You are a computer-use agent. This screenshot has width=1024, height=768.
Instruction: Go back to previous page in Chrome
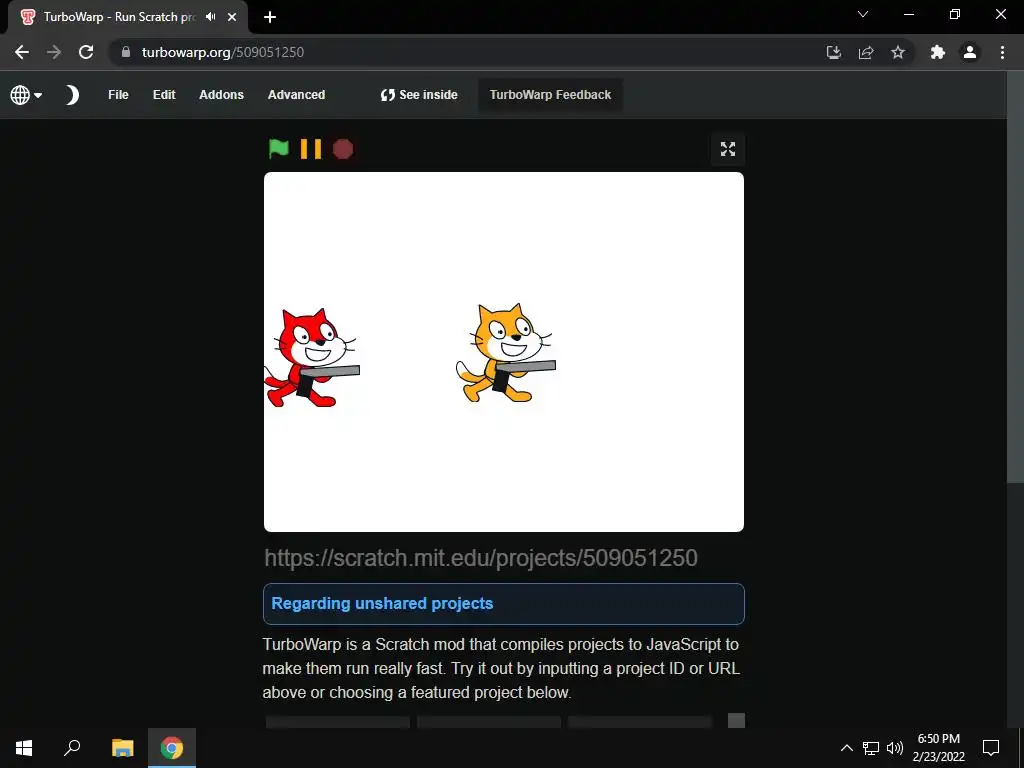click(22, 52)
